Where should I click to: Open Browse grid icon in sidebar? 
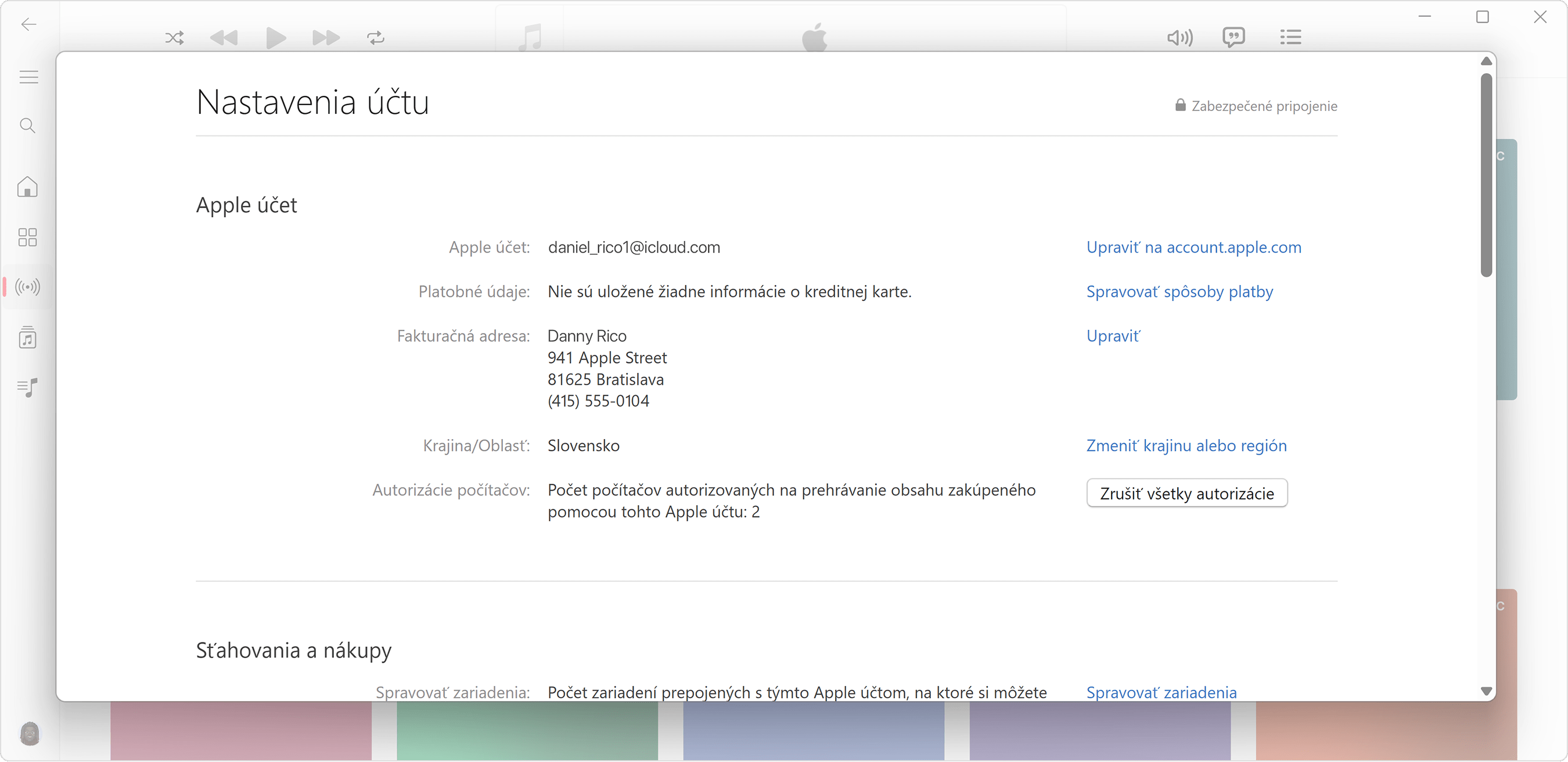click(27, 237)
